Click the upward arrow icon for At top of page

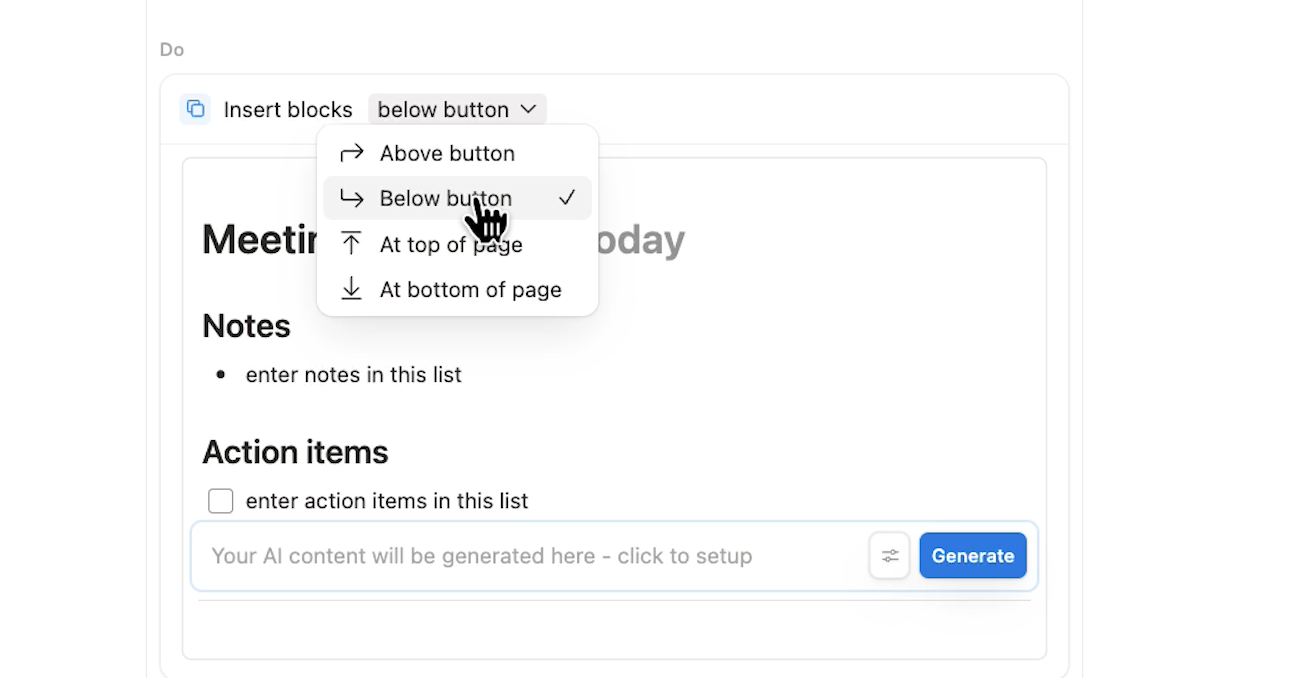point(351,243)
